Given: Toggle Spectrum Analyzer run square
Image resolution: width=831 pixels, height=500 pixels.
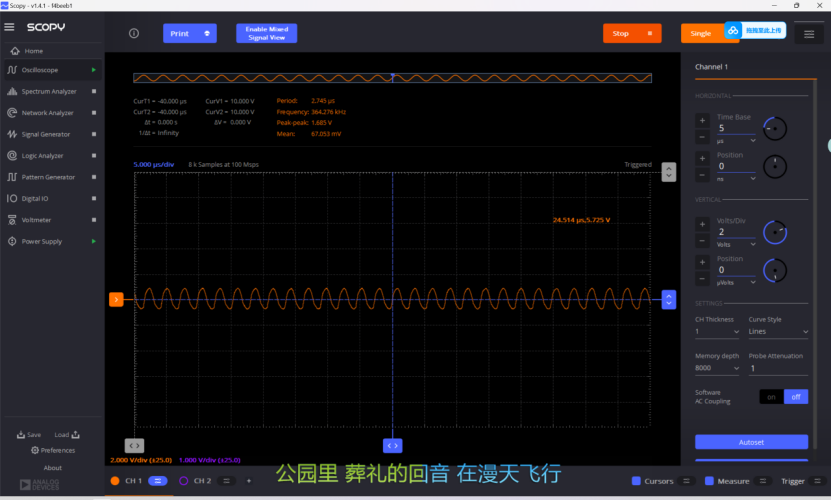Looking at the screenshot, I should [94, 91].
